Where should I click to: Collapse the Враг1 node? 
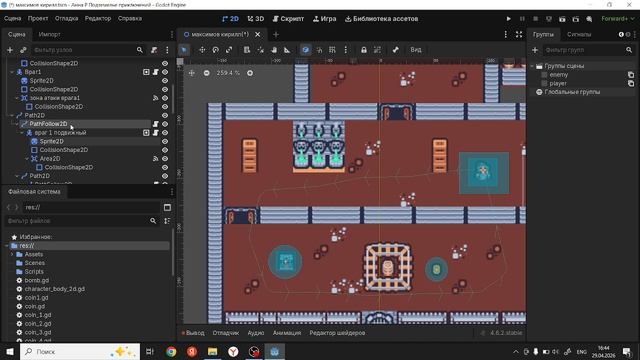click(x=12, y=72)
